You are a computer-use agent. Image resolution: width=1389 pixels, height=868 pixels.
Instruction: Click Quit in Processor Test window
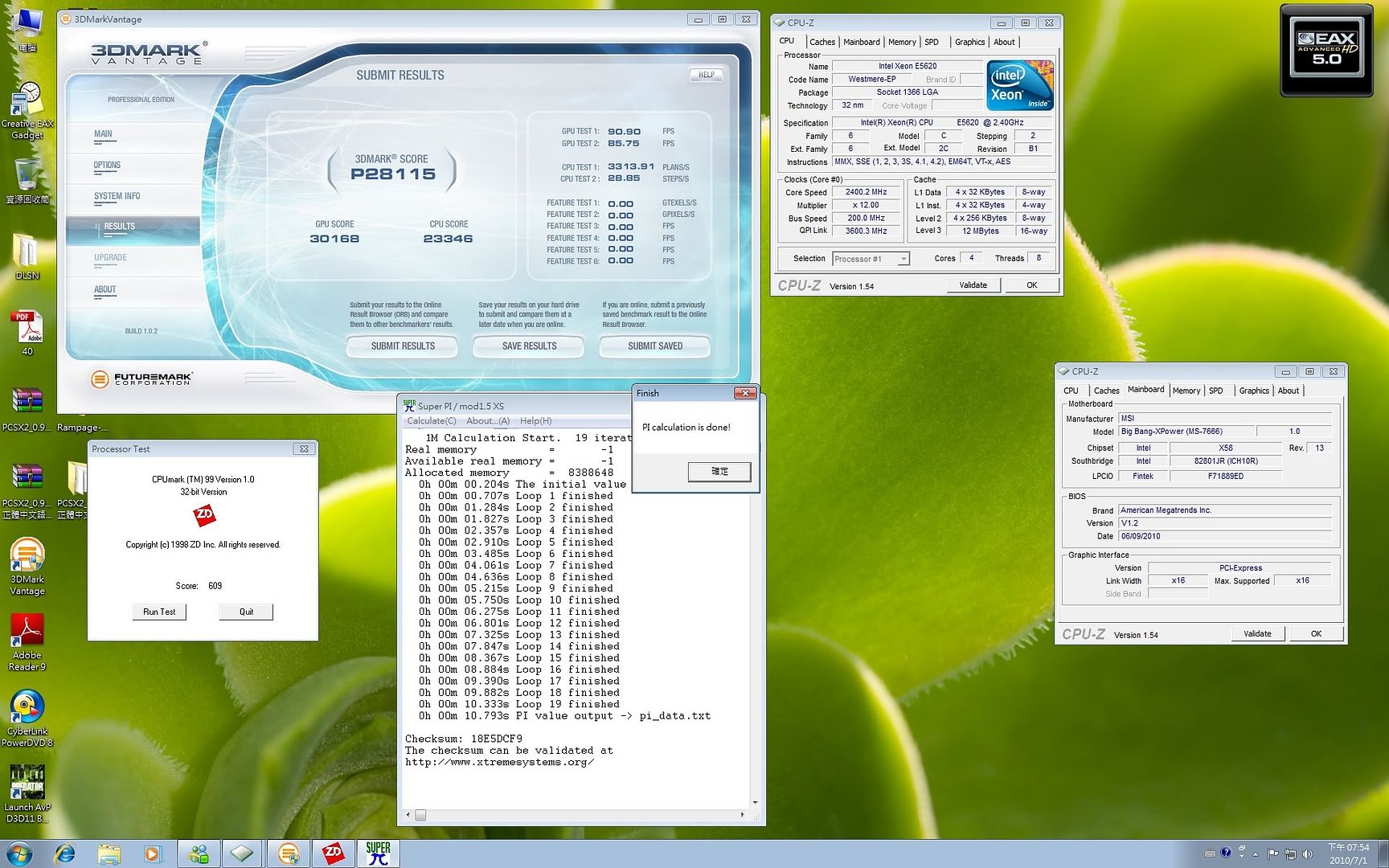[246, 612]
